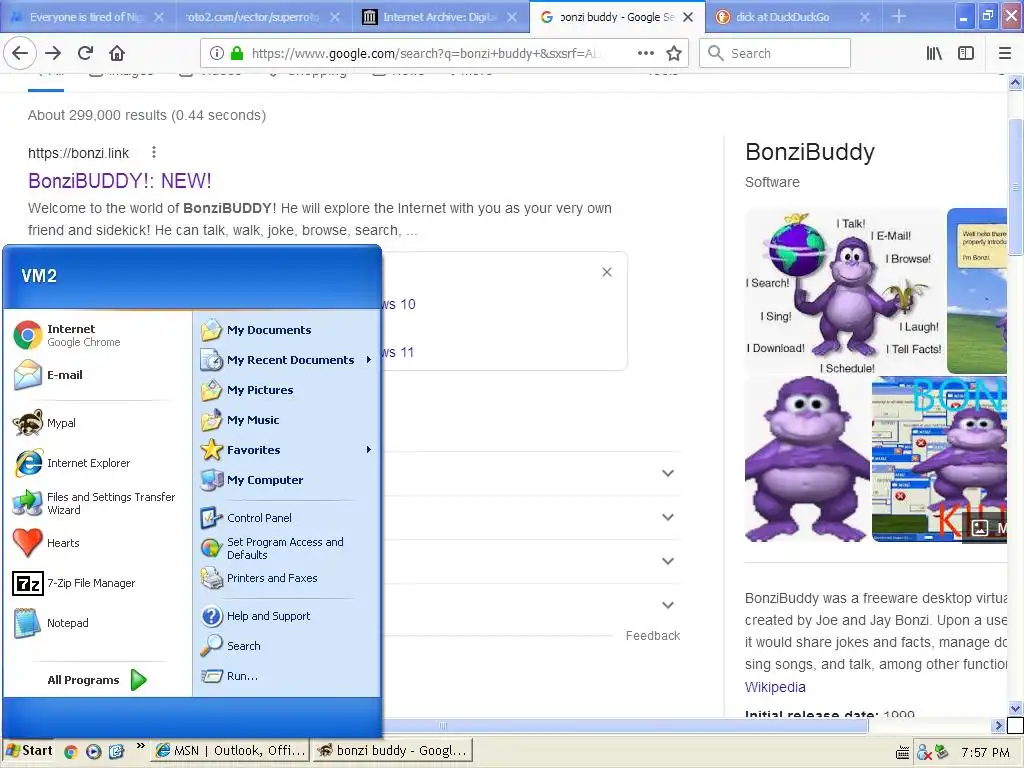Open My Computer
This screenshot has height=768, width=1024.
pos(252,480)
